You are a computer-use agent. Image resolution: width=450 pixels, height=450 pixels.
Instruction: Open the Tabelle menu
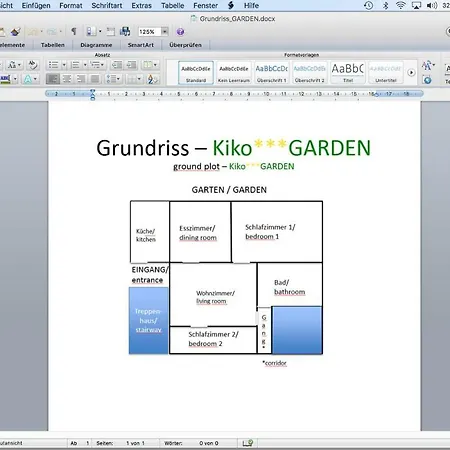(173, 6)
